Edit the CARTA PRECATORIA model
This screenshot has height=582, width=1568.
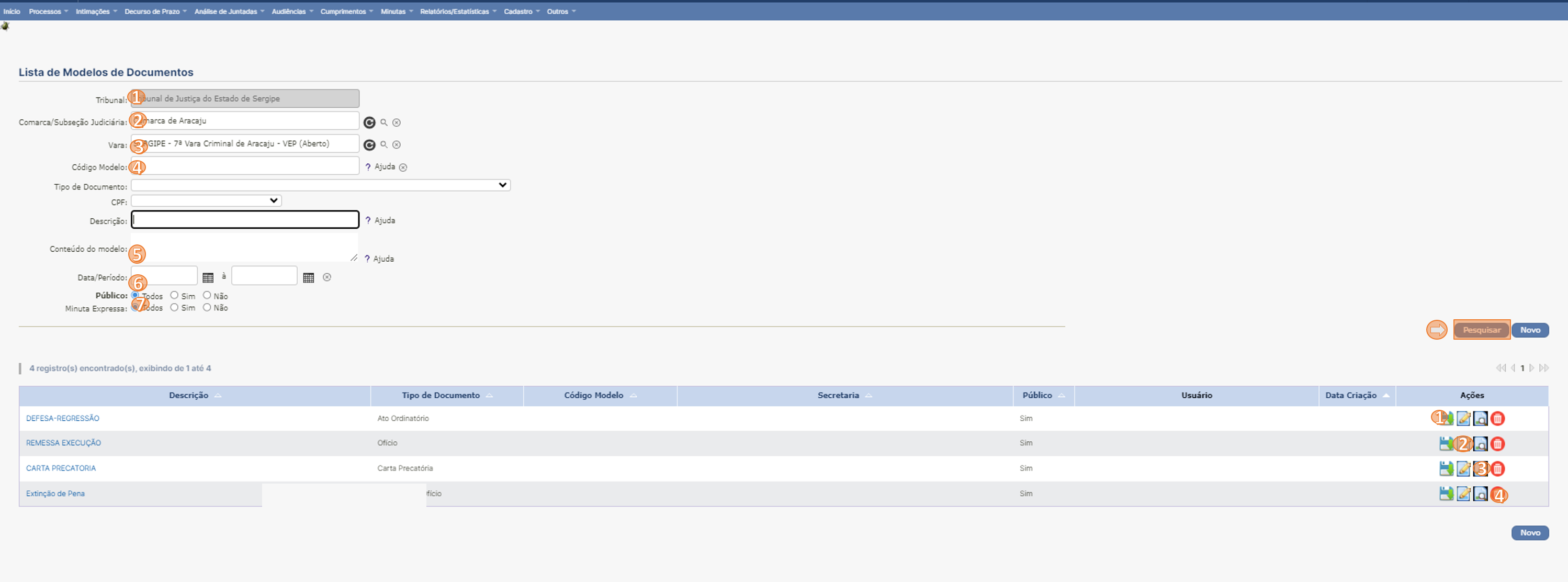coord(1463,468)
